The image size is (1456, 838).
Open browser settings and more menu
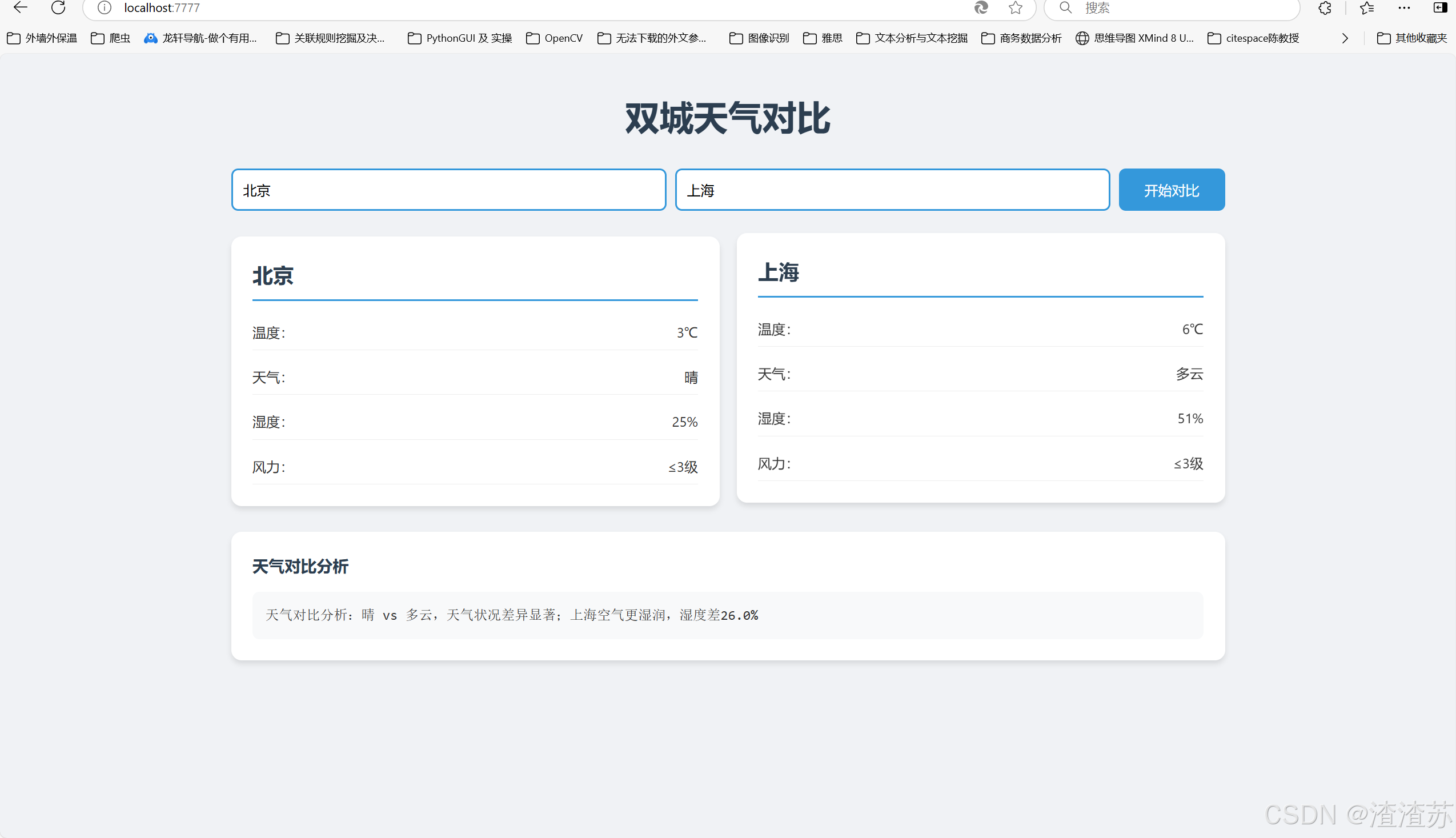pos(1403,7)
